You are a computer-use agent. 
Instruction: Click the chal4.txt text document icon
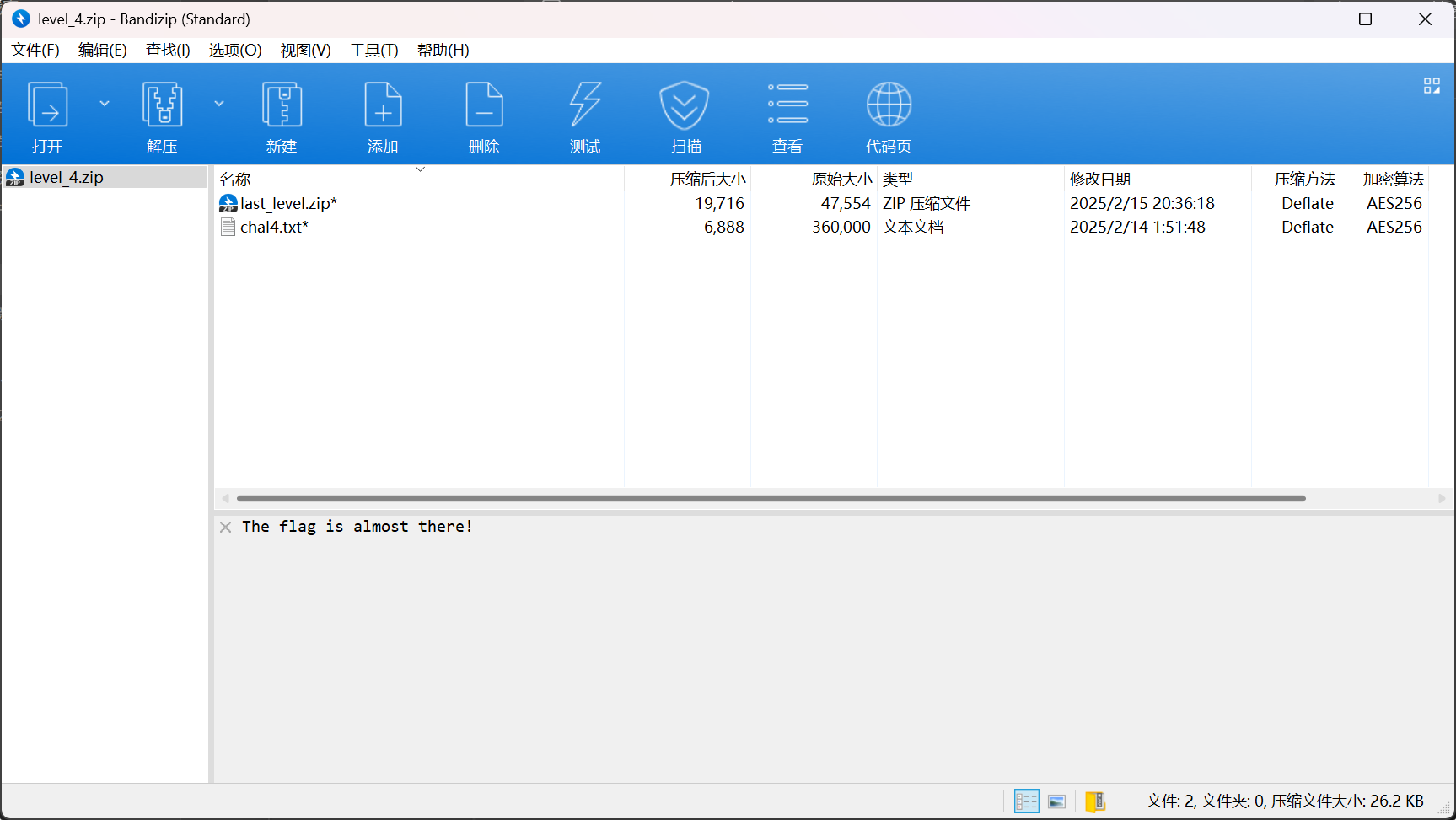[228, 227]
